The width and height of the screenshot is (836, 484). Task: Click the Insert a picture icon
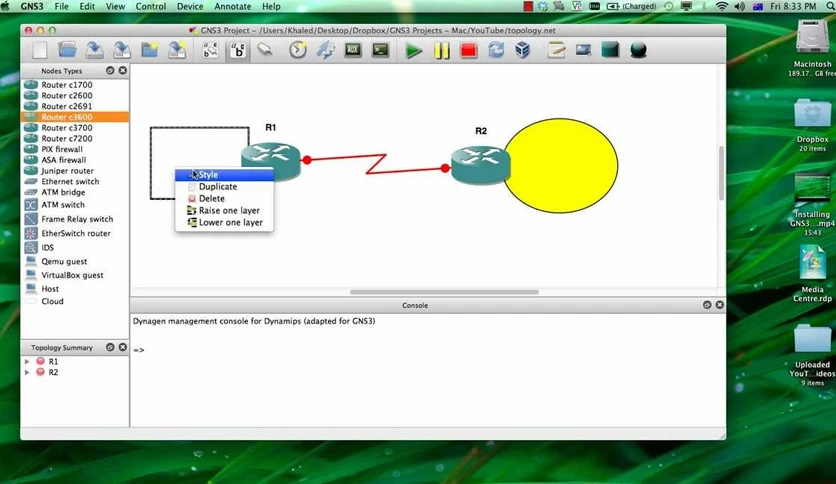(x=583, y=50)
